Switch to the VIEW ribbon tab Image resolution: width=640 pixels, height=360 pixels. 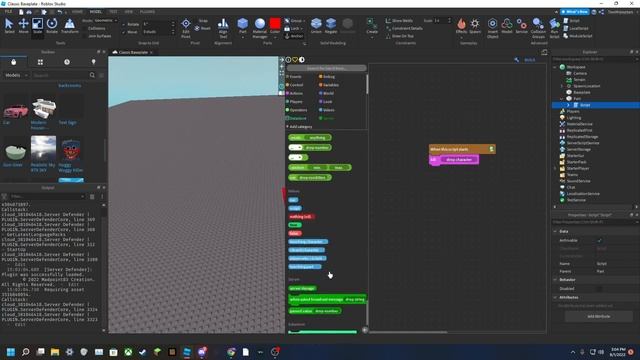pyautogui.click(x=128, y=12)
